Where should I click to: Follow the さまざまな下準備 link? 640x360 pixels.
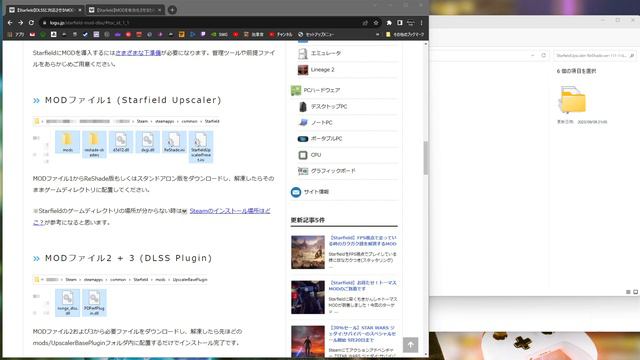(x=138, y=53)
